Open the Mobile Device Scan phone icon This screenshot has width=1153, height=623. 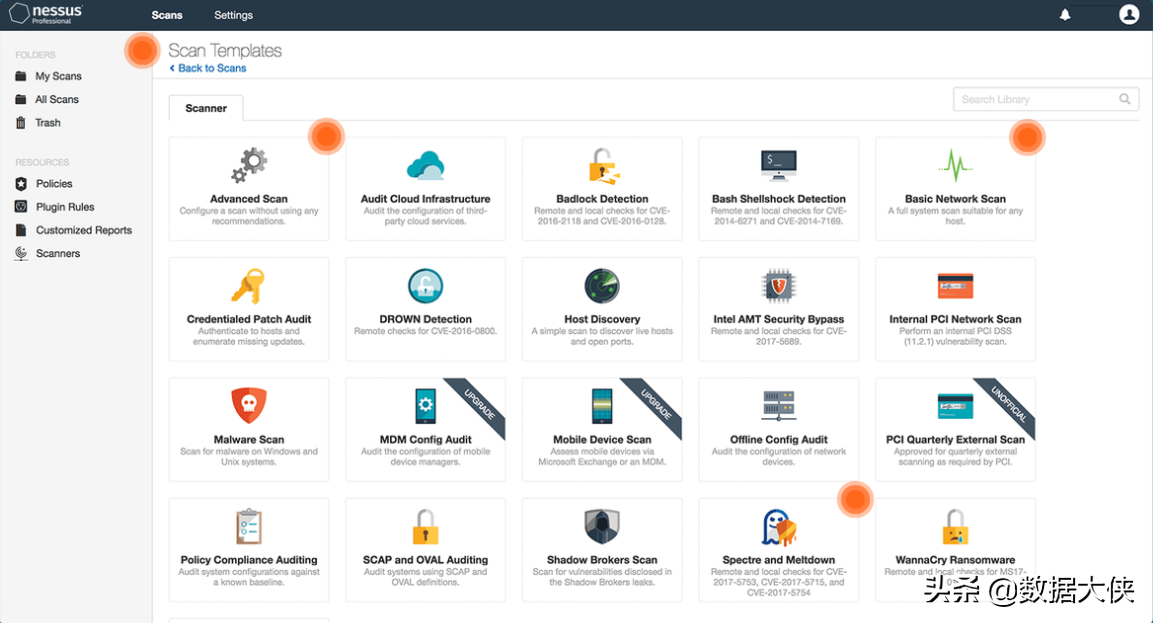pyautogui.click(x=602, y=406)
